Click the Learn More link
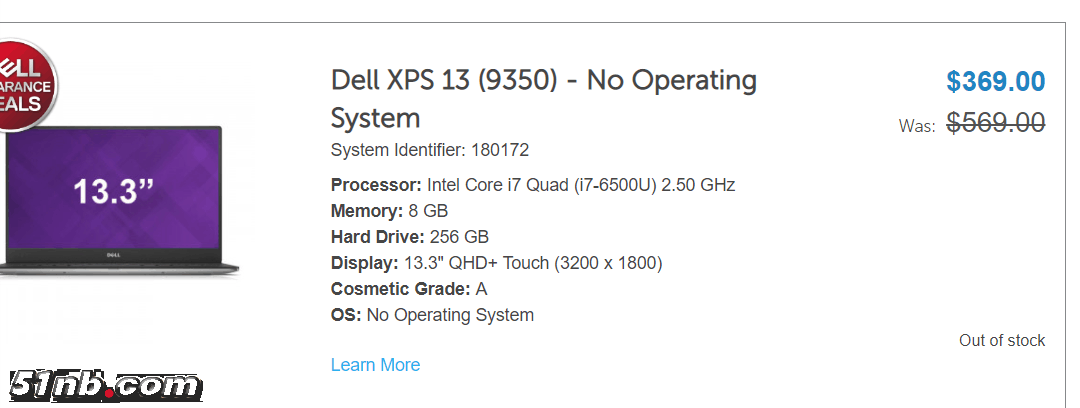Viewport: 1080px width, 408px height. click(x=375, y=365)
